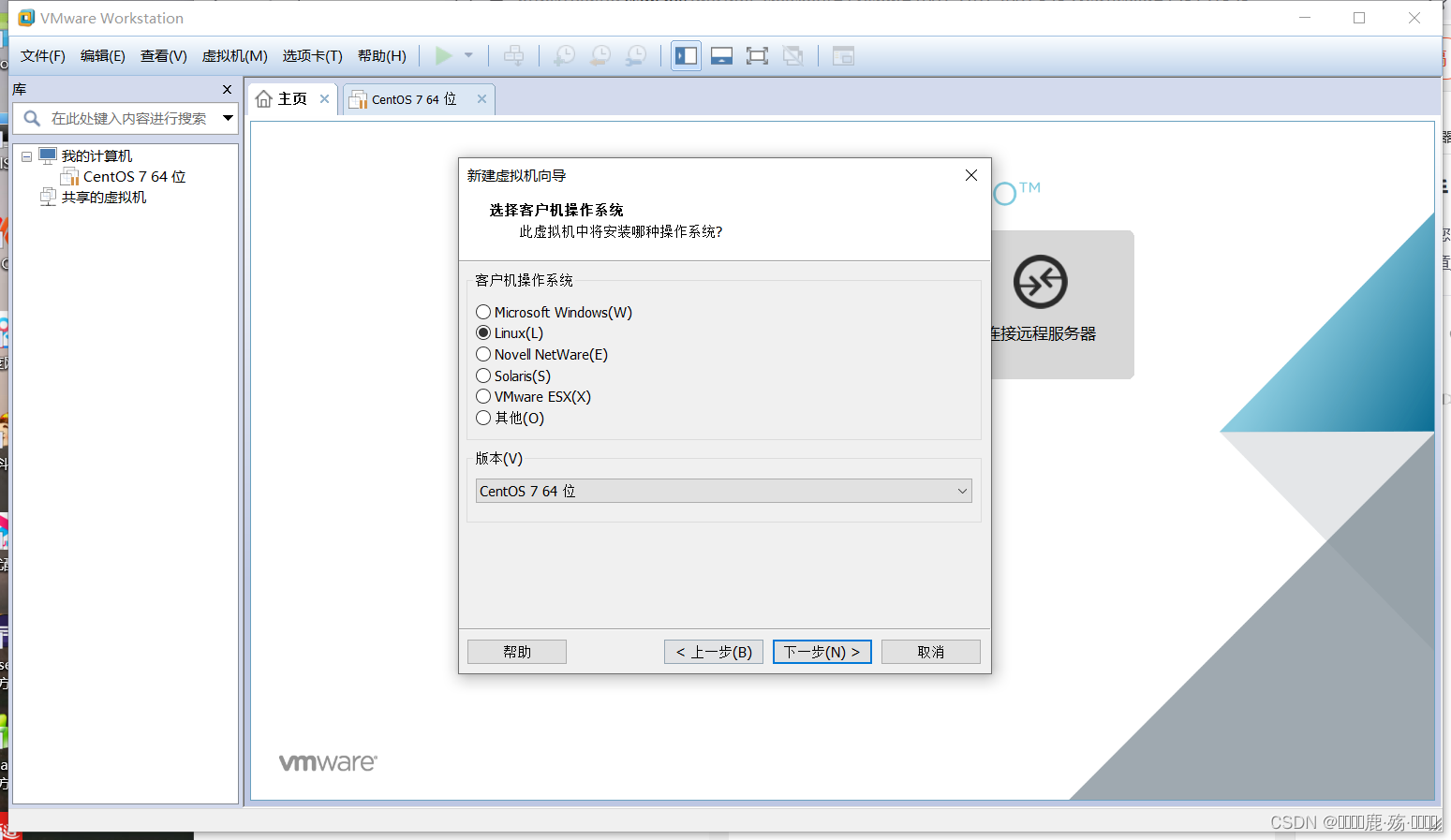Screen dimensions: 1451x840
Task: Select 我的计算机 in the library tree
Action: [x=96, y=155]
